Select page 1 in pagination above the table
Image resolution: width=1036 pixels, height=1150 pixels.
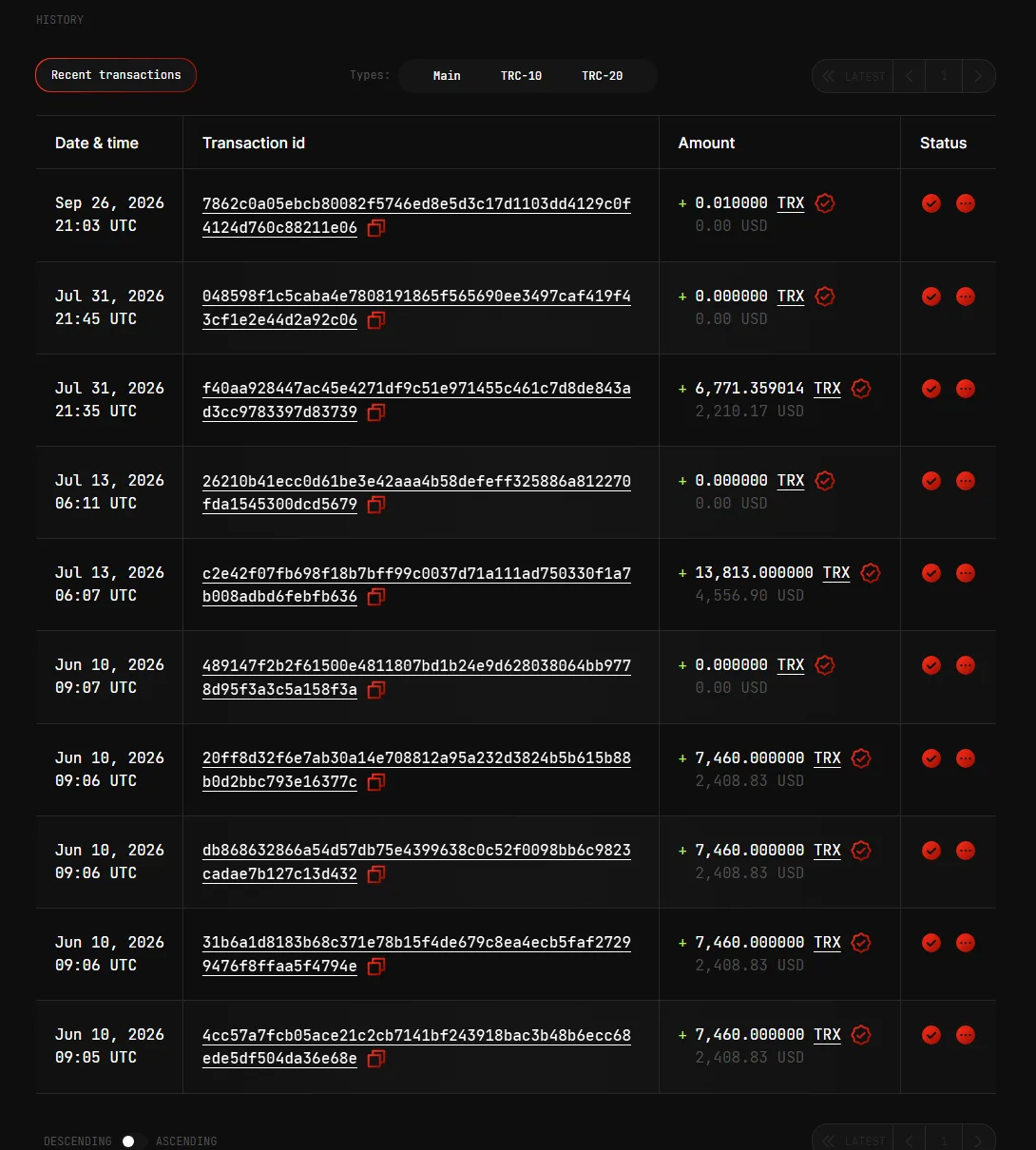point(944,76)
